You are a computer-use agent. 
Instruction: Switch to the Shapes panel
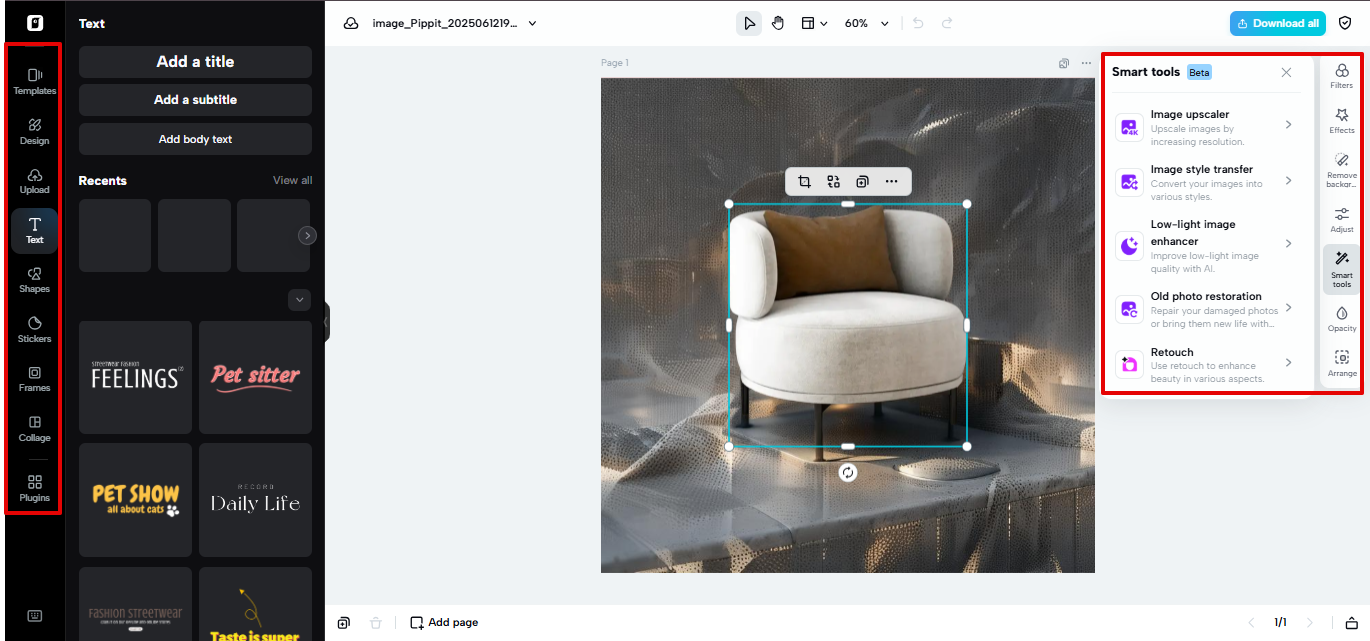pyautogui.click(x=33, y=280)
